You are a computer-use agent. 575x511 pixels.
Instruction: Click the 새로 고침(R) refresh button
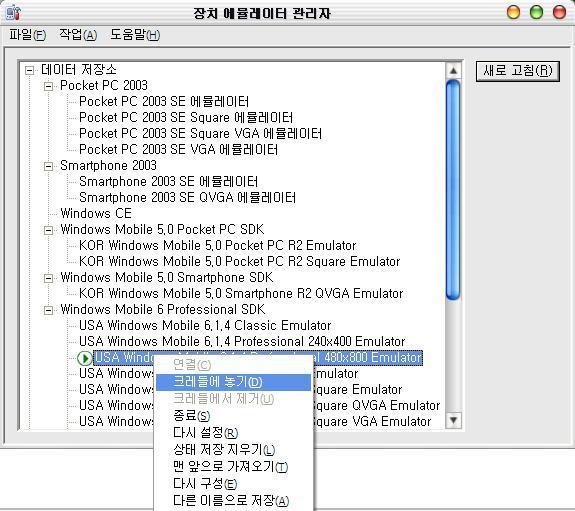517,71
